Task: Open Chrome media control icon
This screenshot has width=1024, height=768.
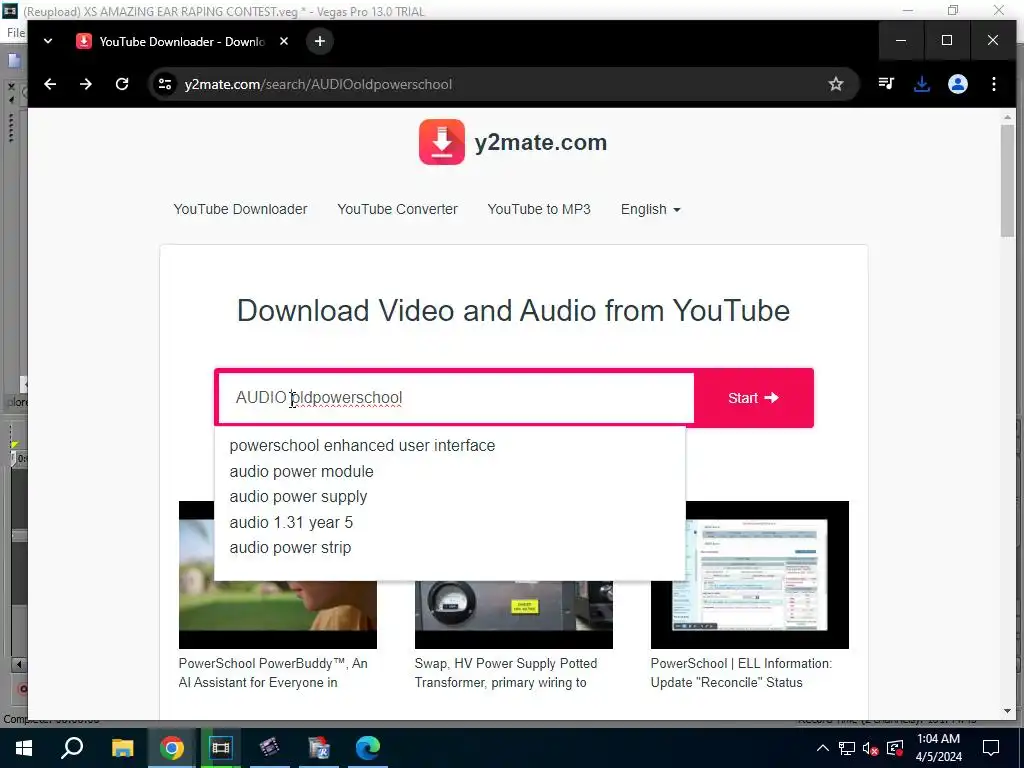Action: tap(886, 84)
